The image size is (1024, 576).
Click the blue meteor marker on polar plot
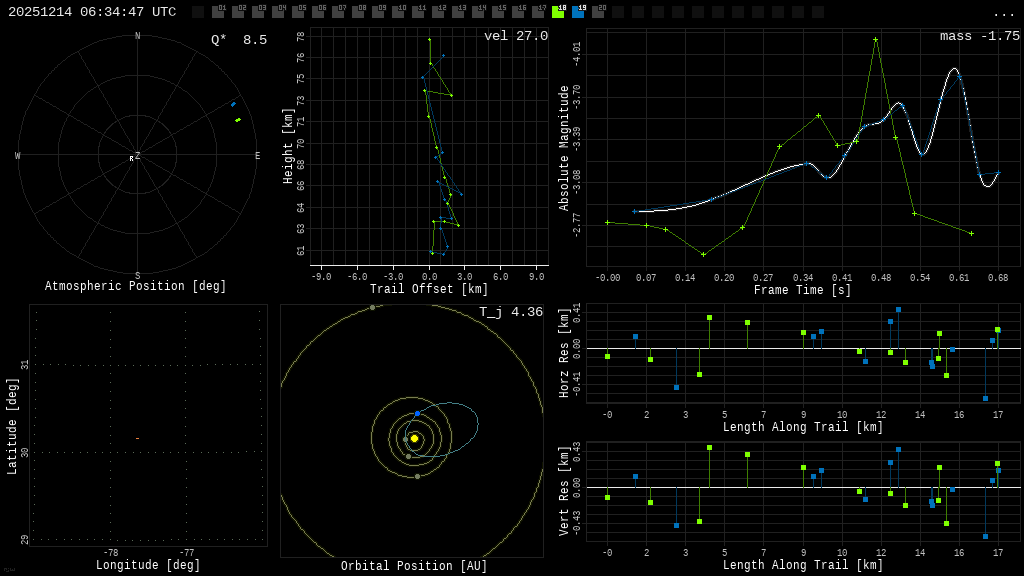[234, 104]
